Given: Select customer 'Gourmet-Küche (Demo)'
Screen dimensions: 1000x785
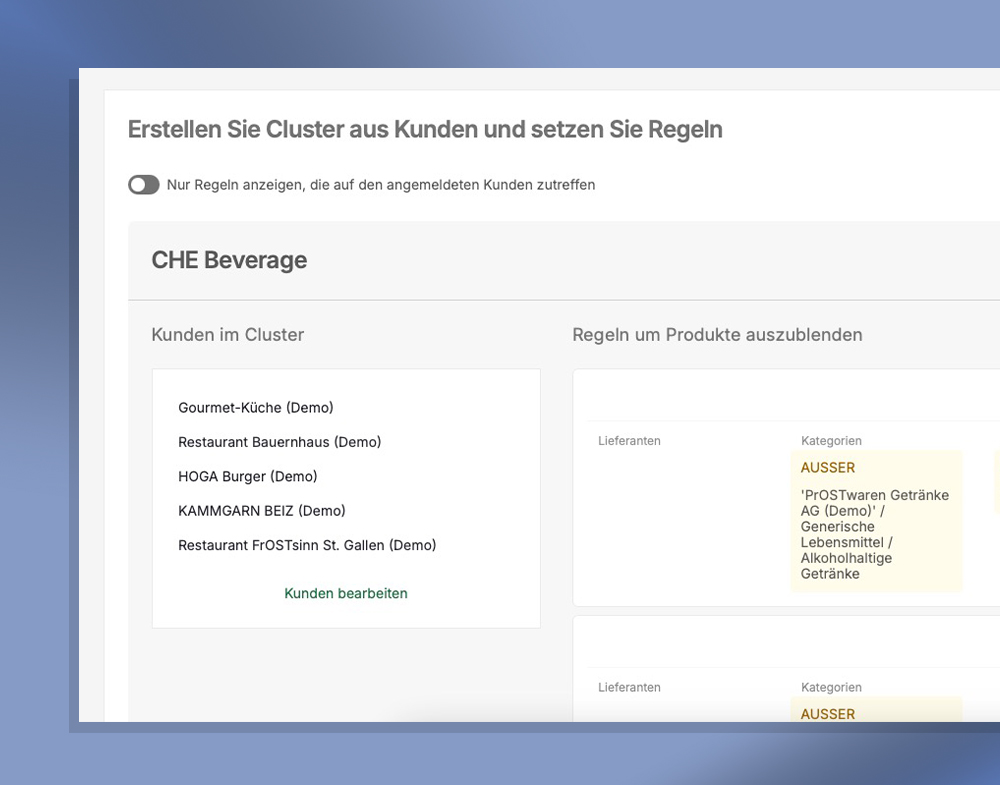Looking at the screenshot, I should 256,408.
